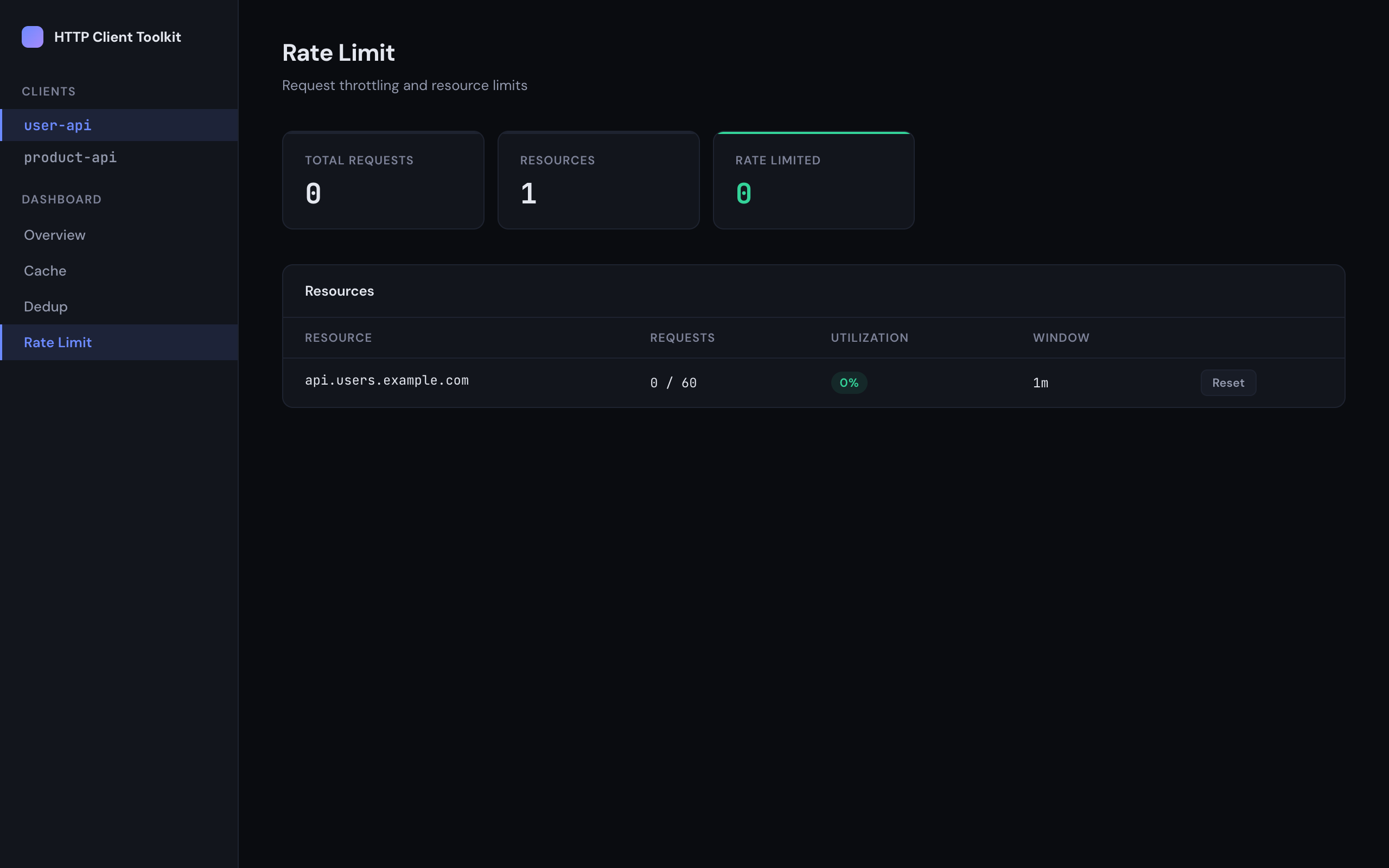
Task: Click the Resources panel header
Action: (x=339, y=290)
